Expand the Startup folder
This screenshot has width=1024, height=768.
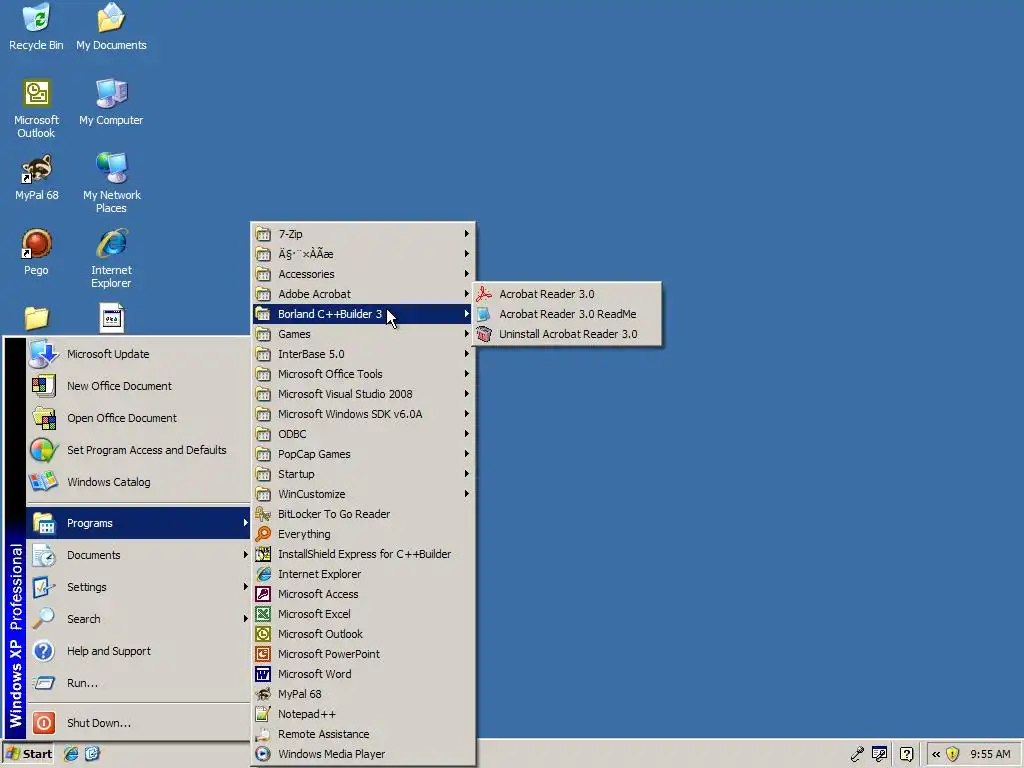pyautogui.click(x=363, y=474)
